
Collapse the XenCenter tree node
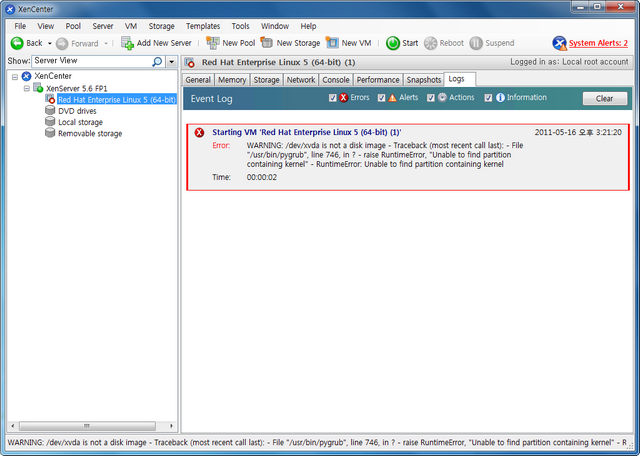click(x=15, y=76)
